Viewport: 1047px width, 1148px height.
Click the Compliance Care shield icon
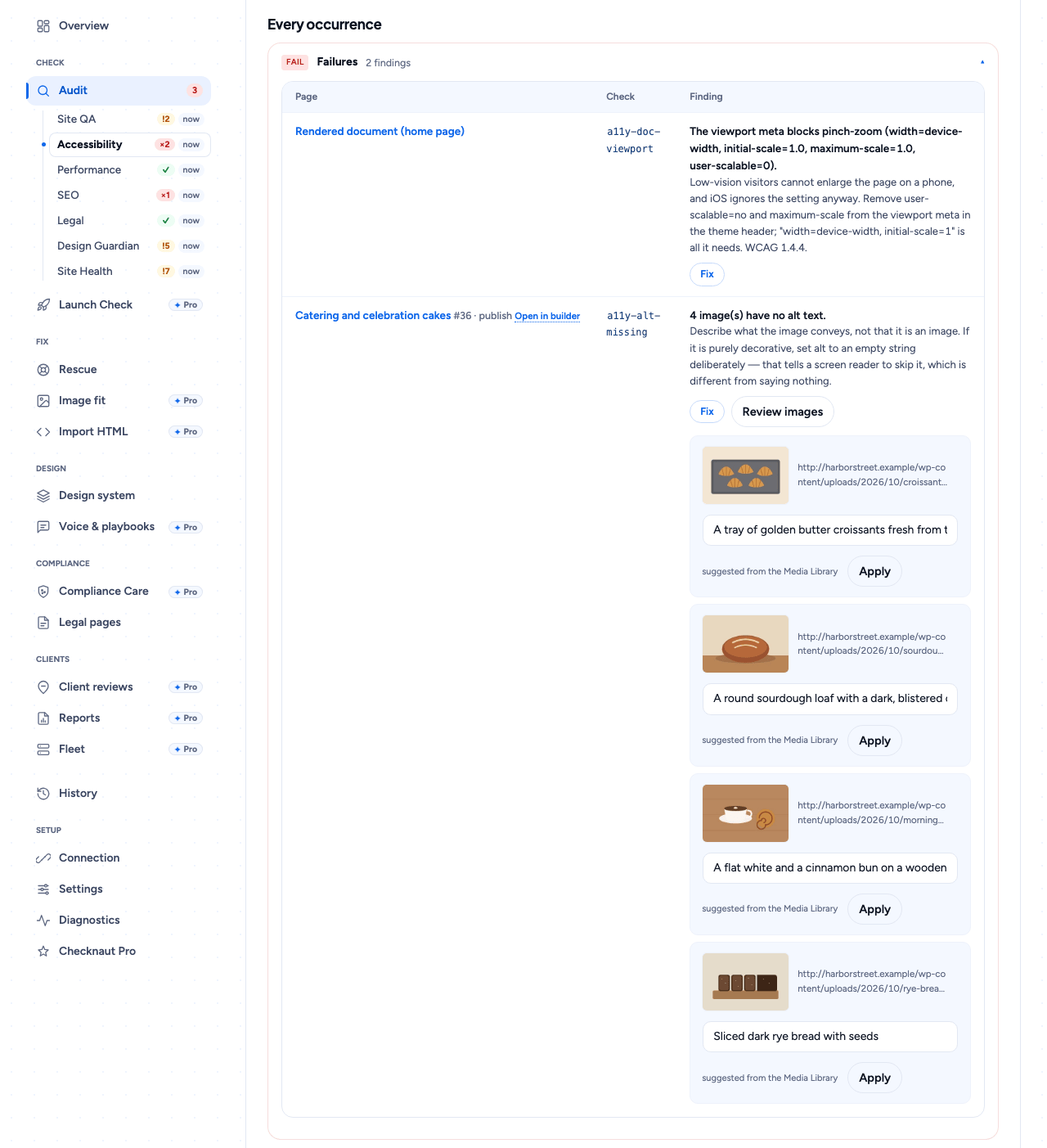point(43,592)
